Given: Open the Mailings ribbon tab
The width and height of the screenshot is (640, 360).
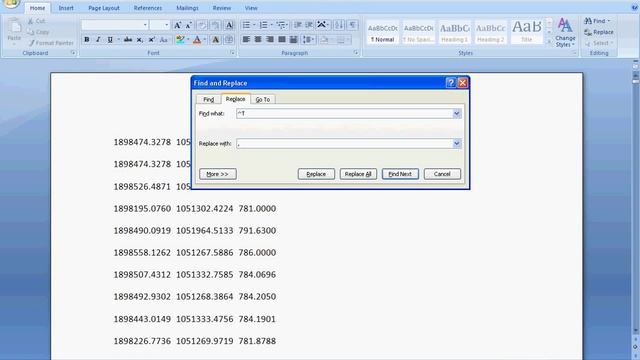Looking at the screenshot, I should pyautogui.click(x=187, y=8).
